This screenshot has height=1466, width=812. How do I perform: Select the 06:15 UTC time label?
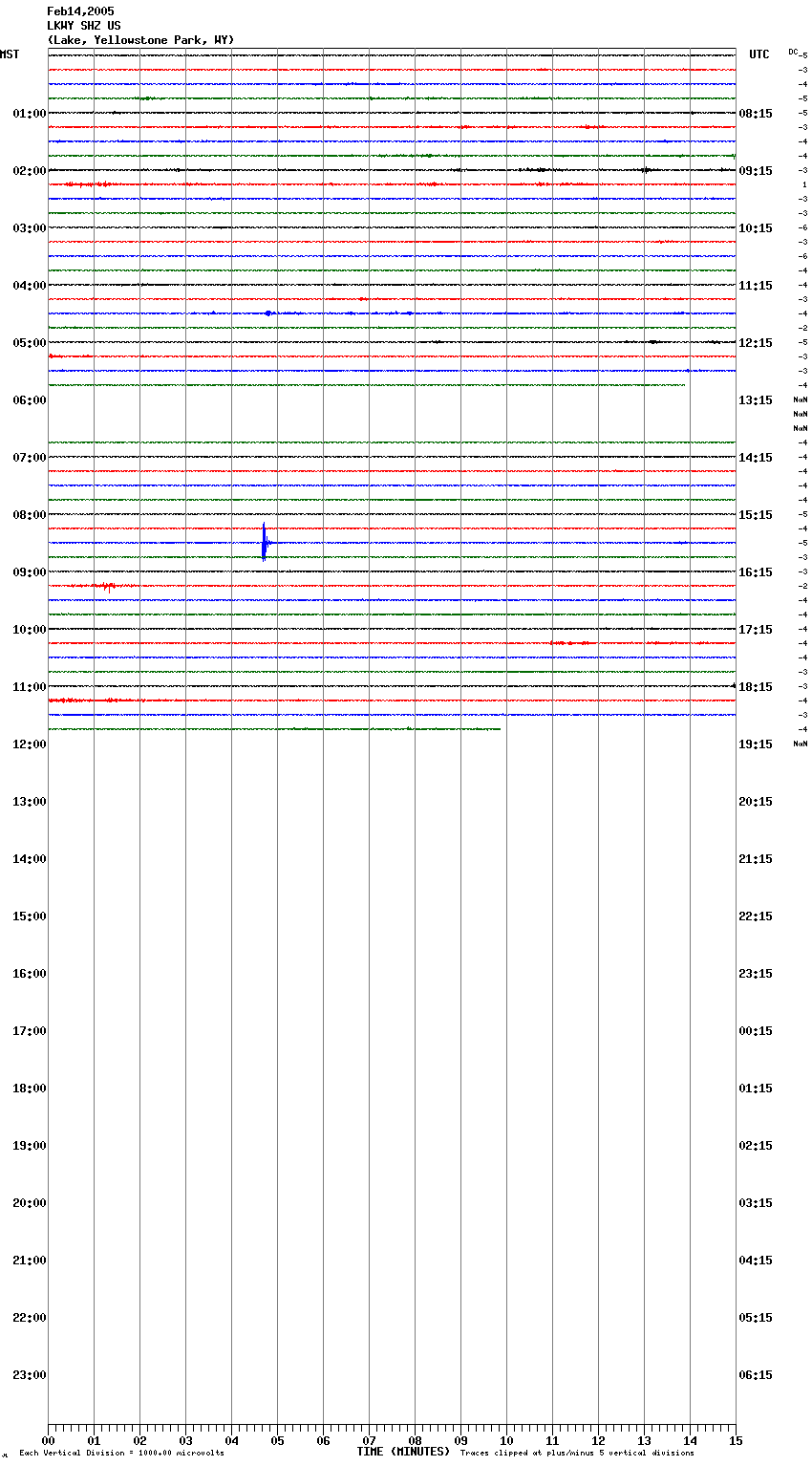click(x=756, y=1375)
